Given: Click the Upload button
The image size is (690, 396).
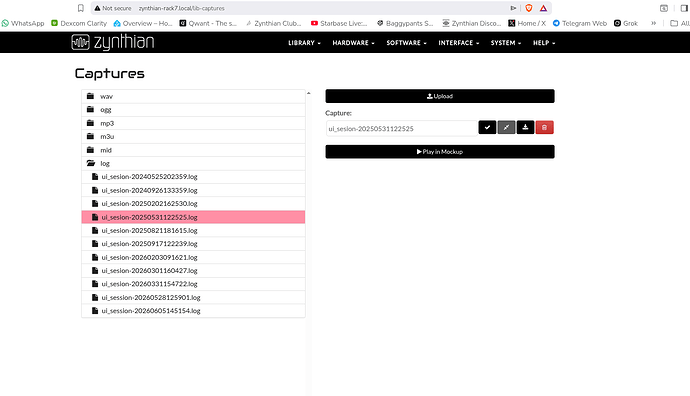Looking at the screenshot, I should coord(440,96).
